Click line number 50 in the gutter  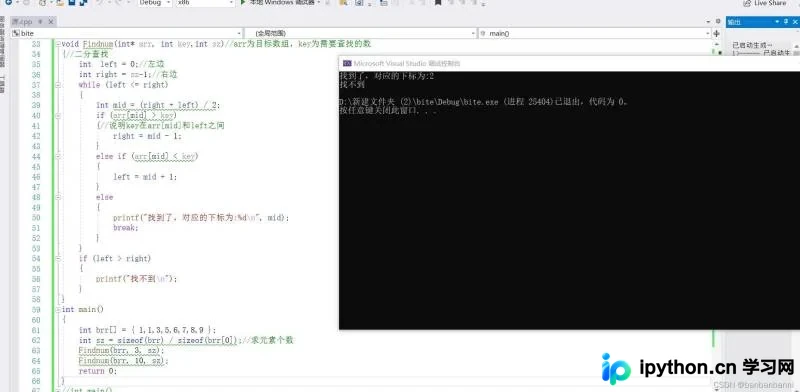point(36,217)
